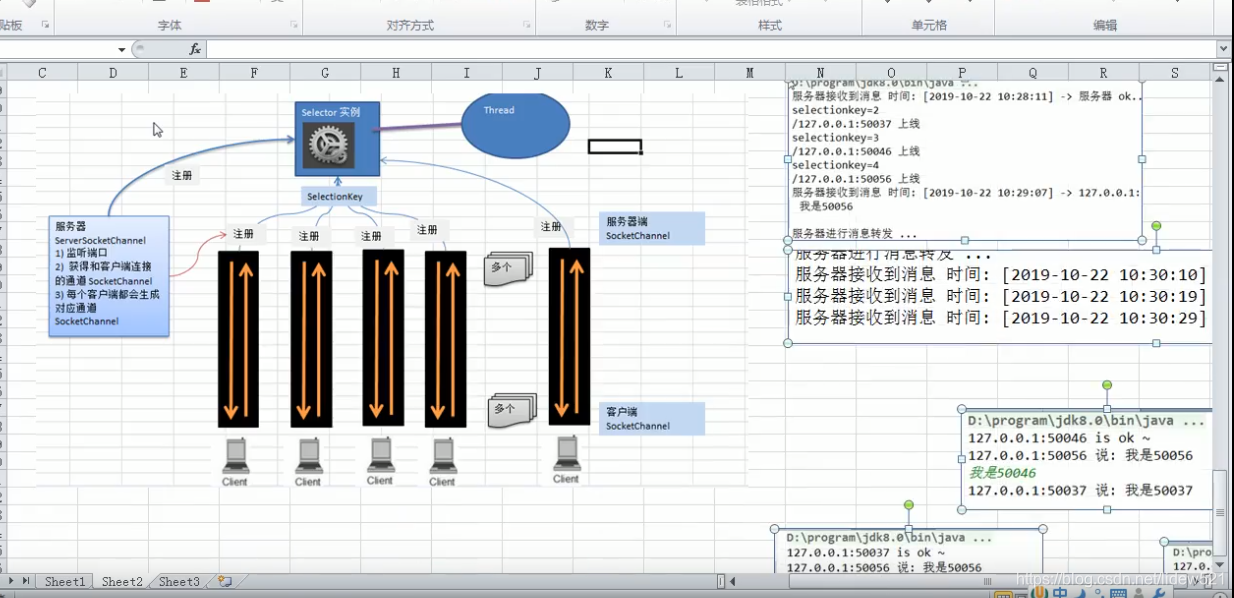The height and width of the screenshot is (598, 1234).
Task: Select the empty black-outlined rectangle near Thread
Action: [614, 147]
